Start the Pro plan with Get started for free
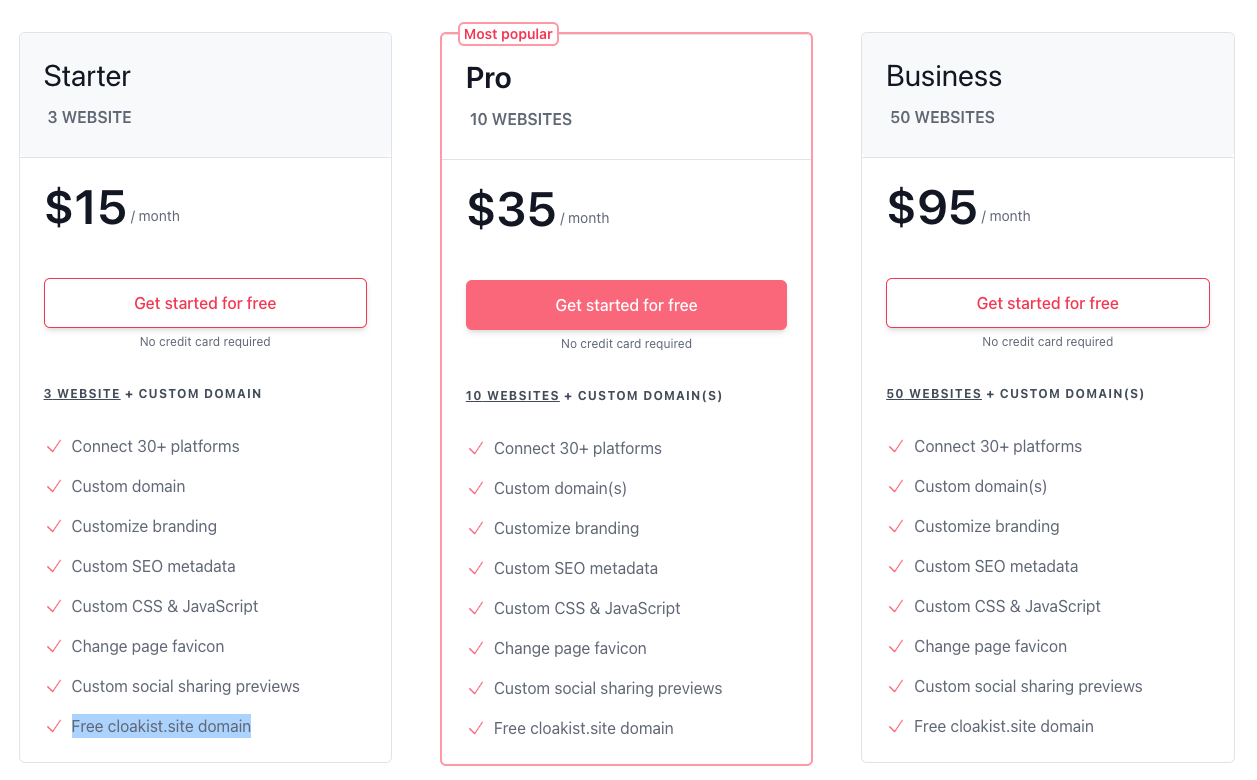This screenshot has width=1257, height=780. (x=626, y=305)
